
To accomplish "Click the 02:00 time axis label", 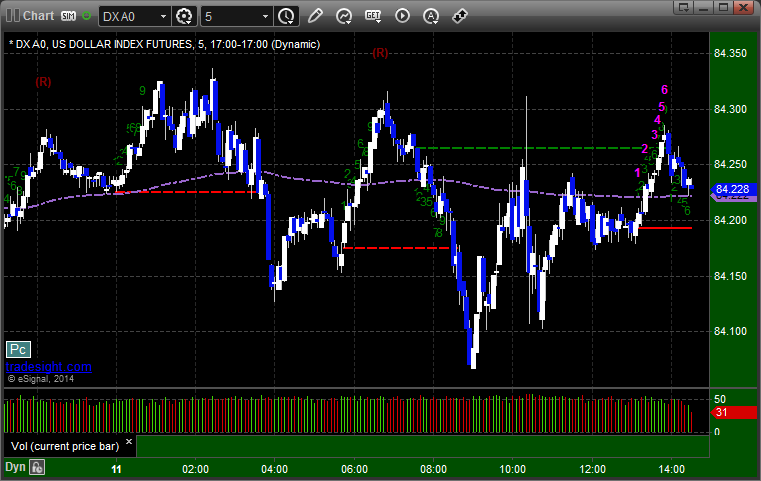I will [x=196, y=469].
